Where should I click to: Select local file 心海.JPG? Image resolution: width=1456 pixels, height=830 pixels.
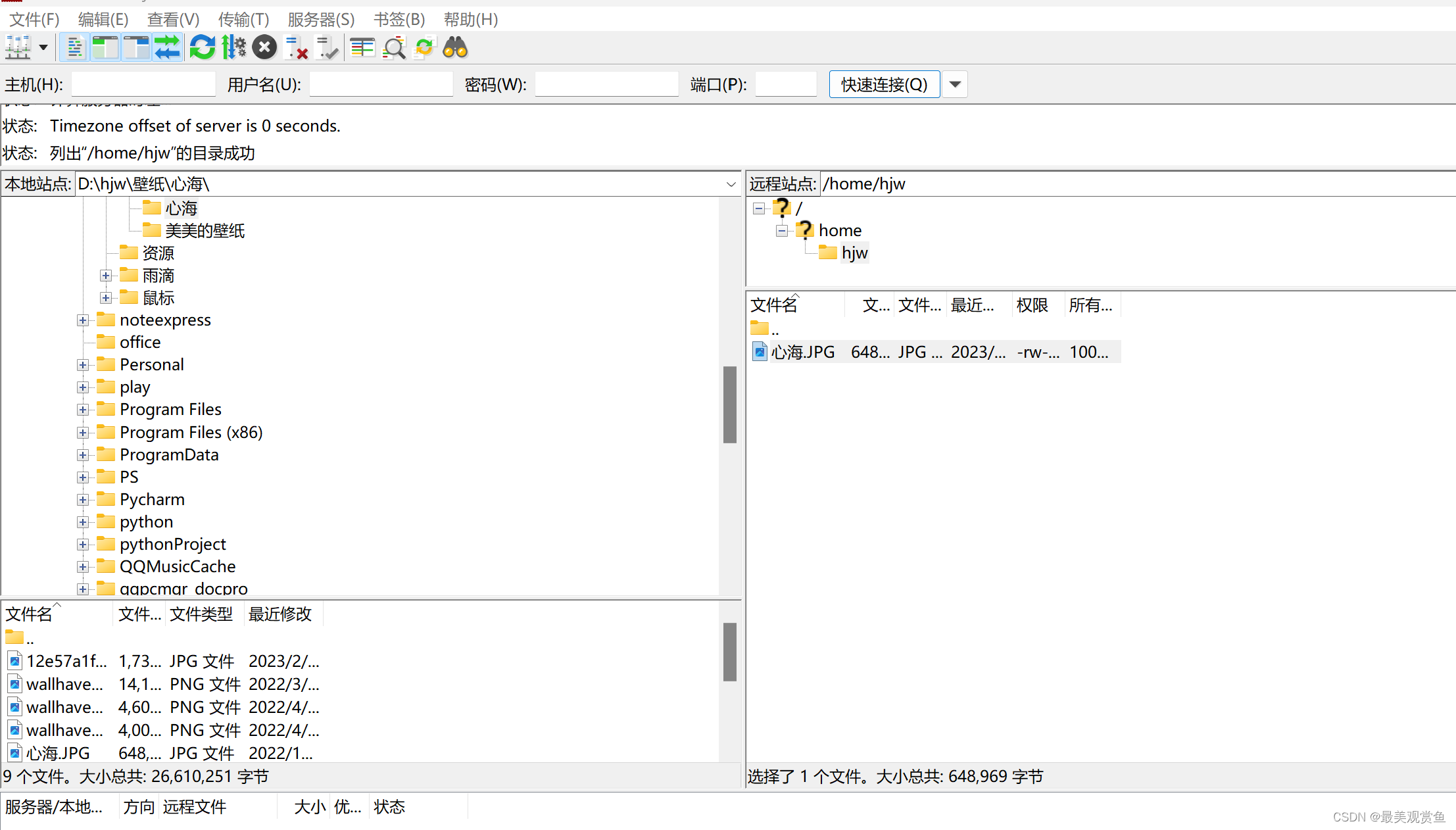(163, 753)
